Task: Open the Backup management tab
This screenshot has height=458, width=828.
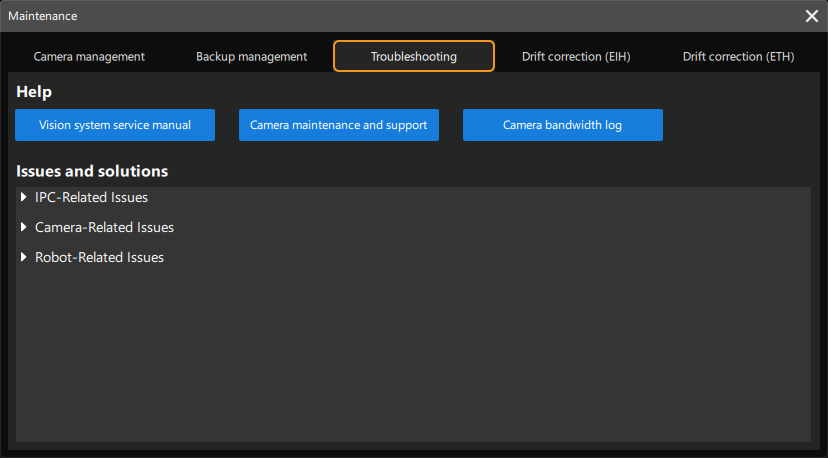Action: pyautogui.click(x=251, y=57)
